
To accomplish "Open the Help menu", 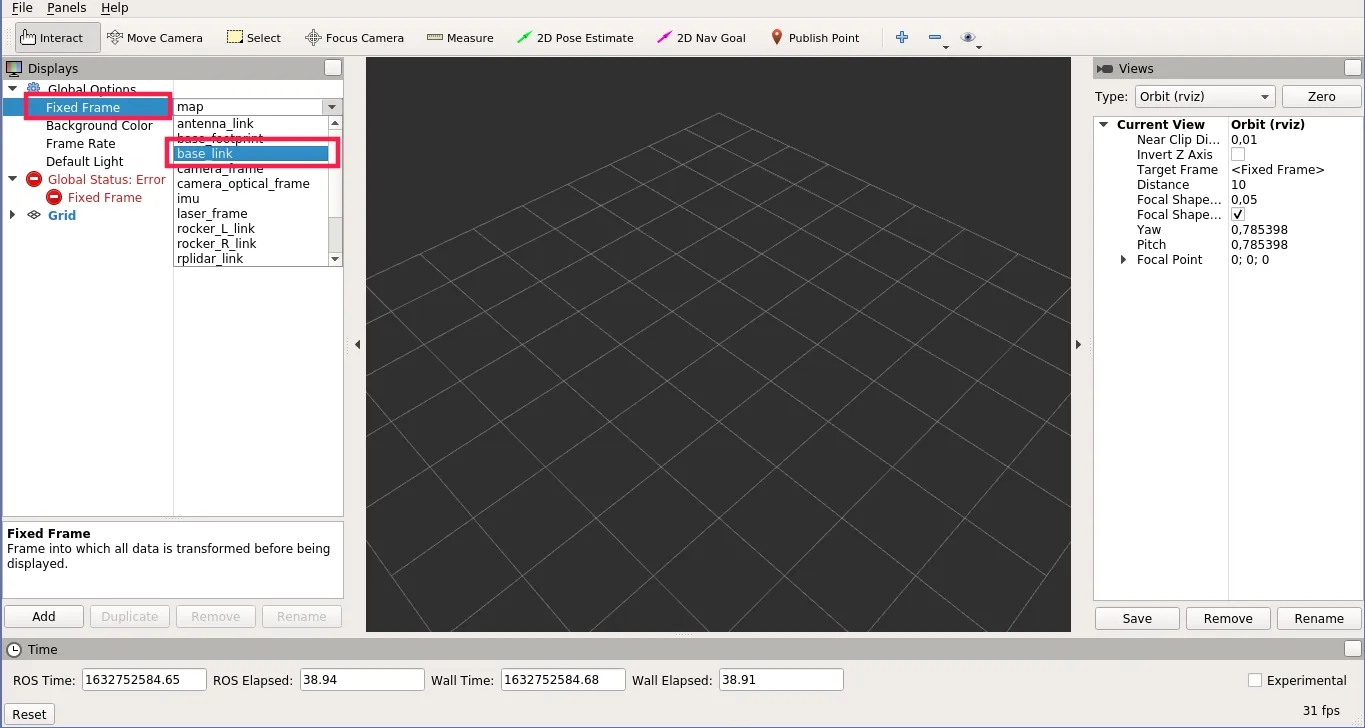I will coord(114,8).
